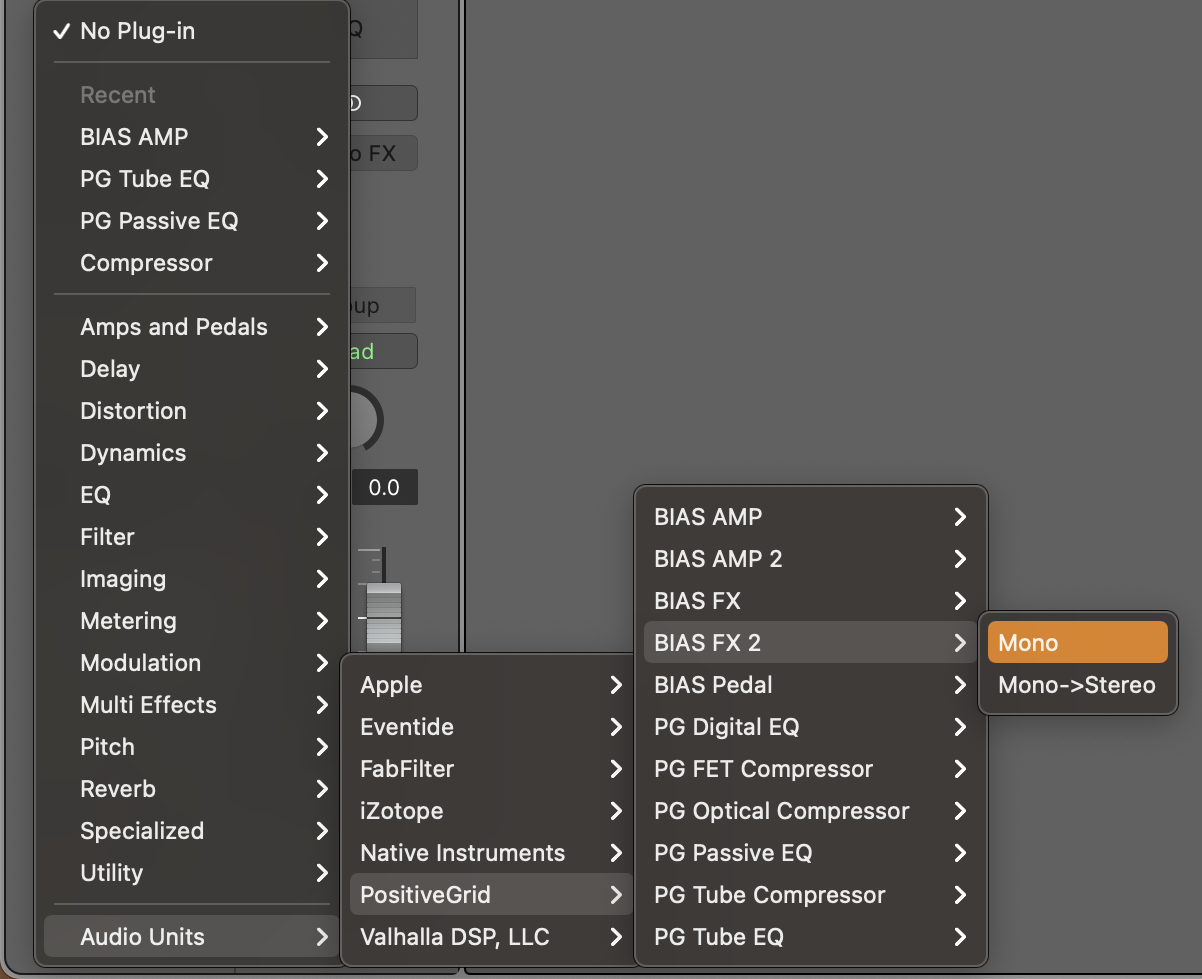Viewport: 1202px width, 979px height.
Task: Open the Dynamics category submenu
Action: pos(192,453)
